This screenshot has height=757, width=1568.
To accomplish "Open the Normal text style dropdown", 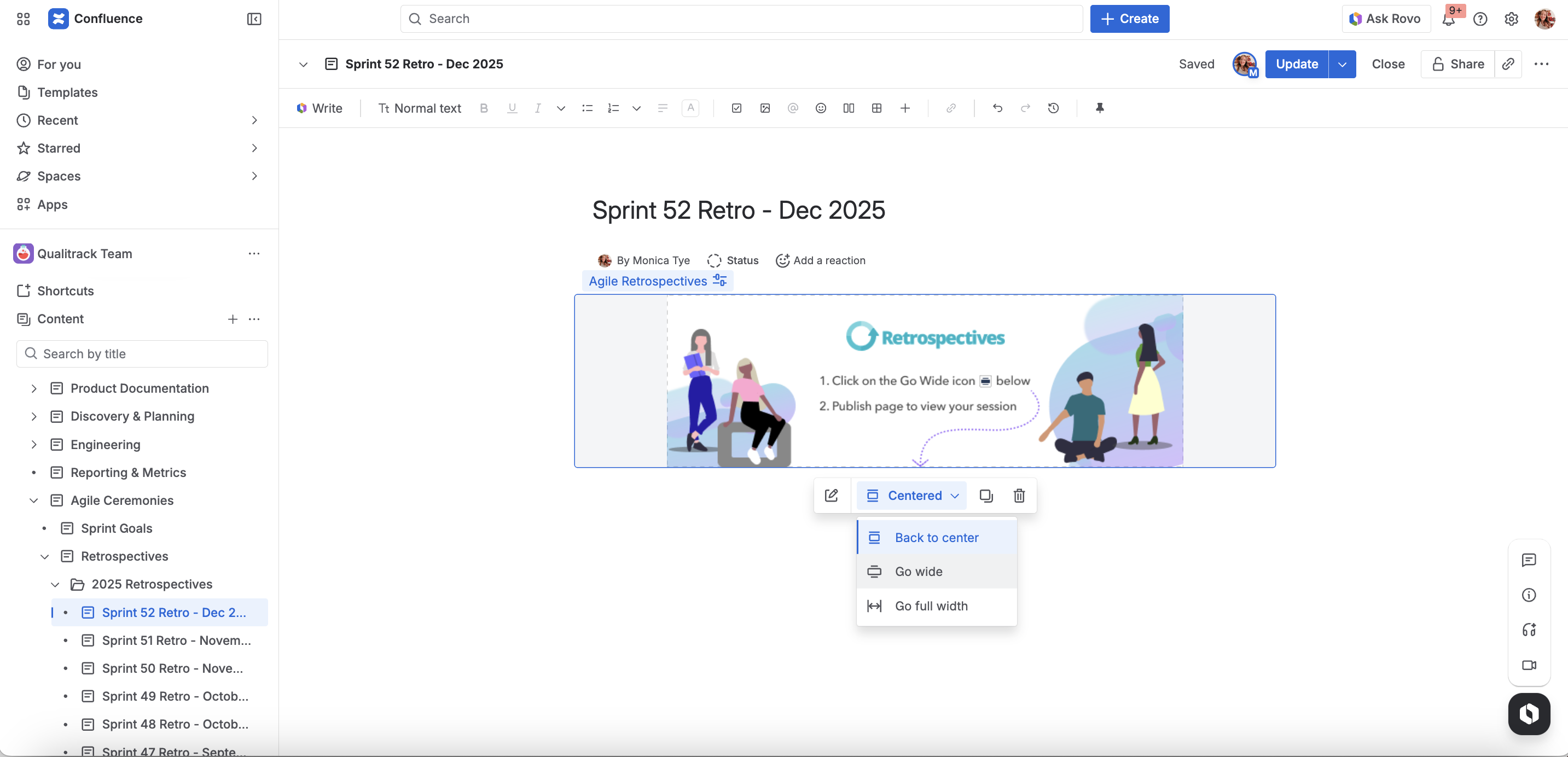I will coord(420,108).
